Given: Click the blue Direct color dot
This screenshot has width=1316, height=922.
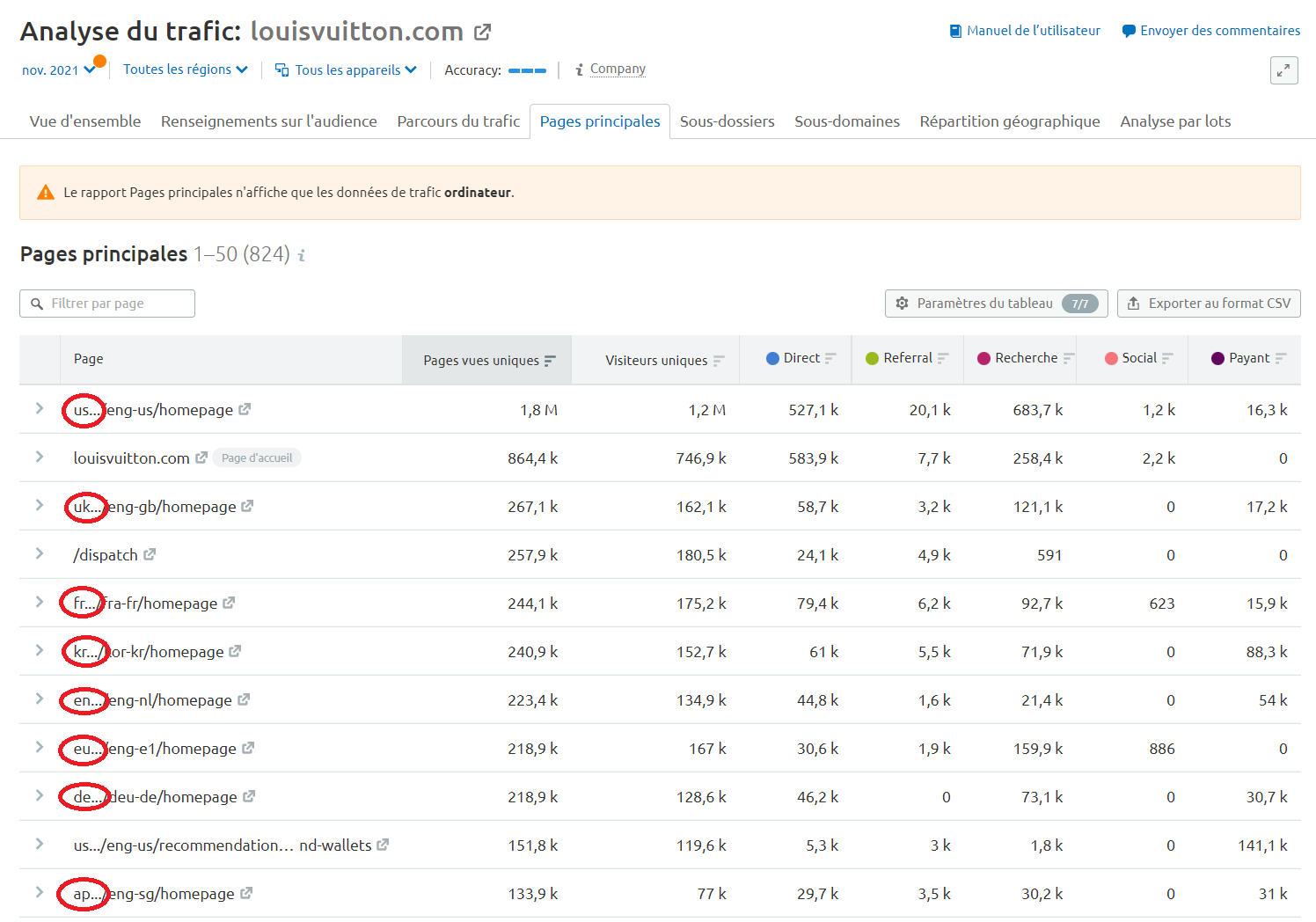Looking at the screenshot, I should [772, 358].
